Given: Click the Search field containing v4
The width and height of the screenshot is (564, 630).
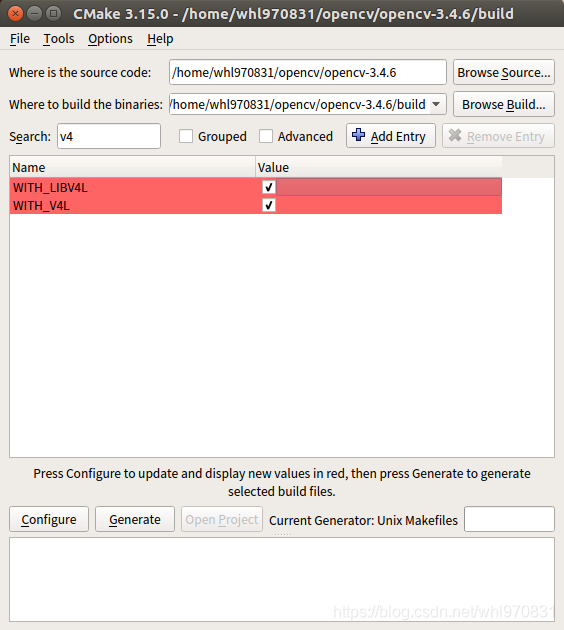Looking at the screenshot, I should [109, 137].
